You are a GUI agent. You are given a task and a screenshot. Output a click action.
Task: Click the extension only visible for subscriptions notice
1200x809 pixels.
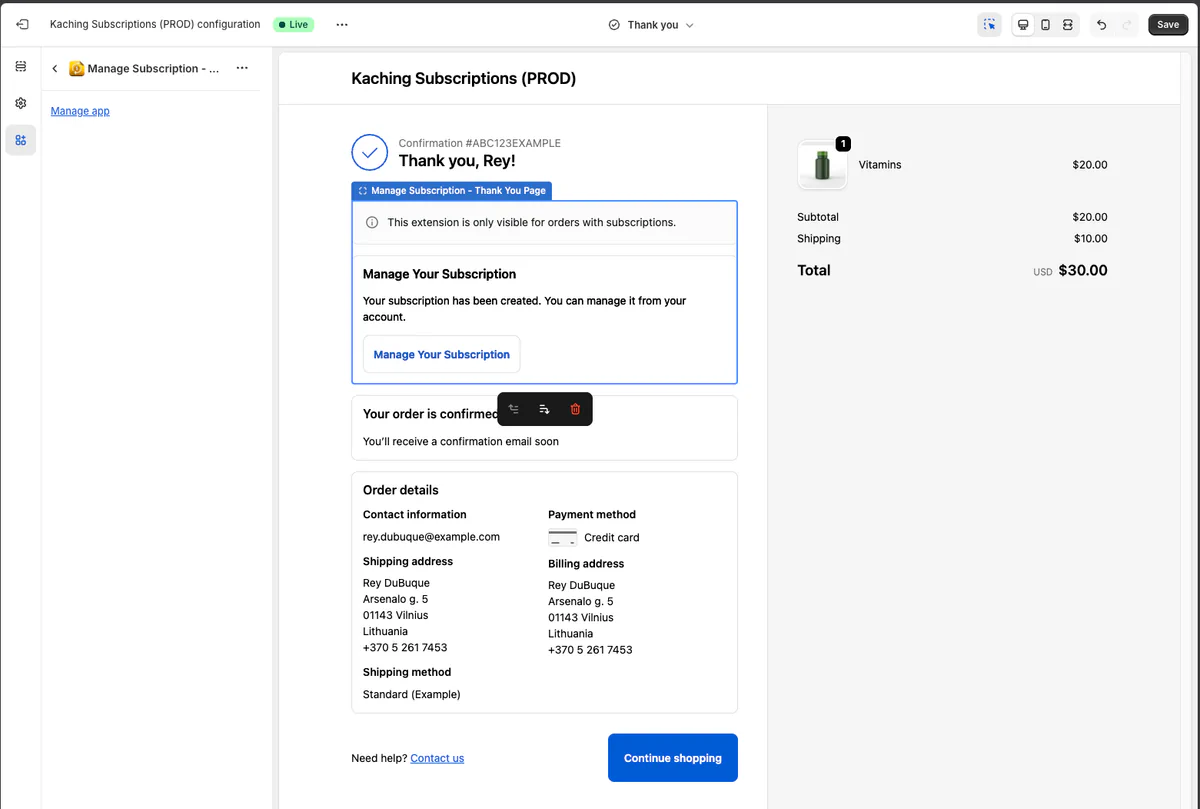tap(532, 222)
